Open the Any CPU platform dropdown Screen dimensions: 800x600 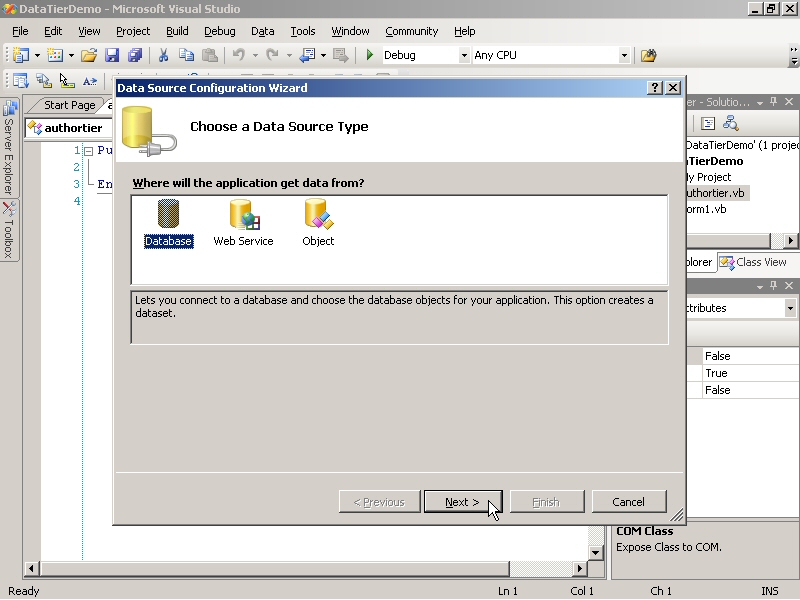tap(624, 55)
